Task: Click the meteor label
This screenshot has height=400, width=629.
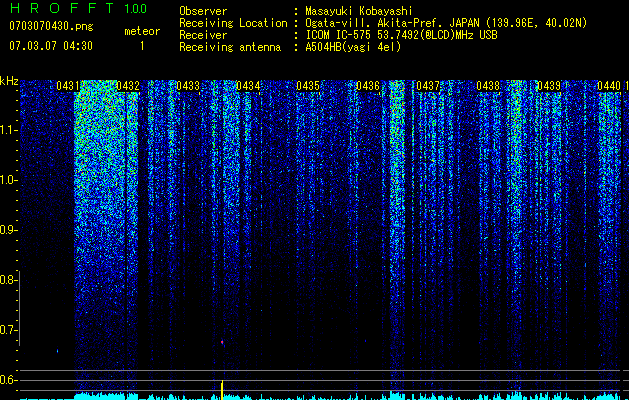Action: pyautogui.click(x=142, y=31)
